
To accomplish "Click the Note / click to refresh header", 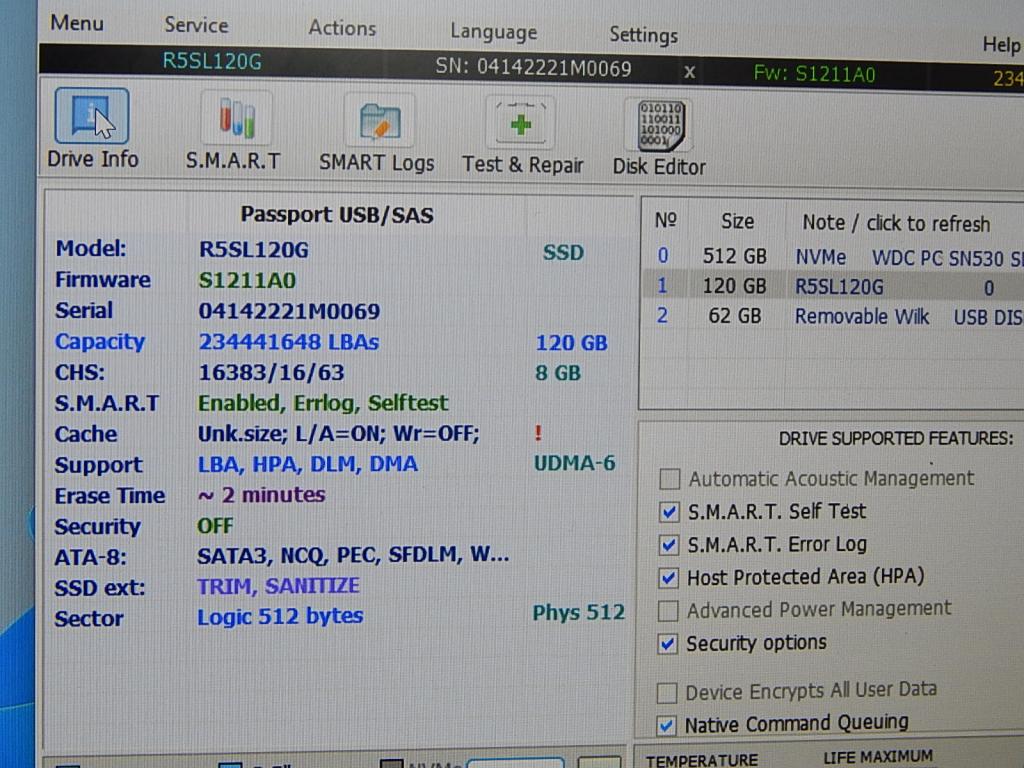I will (896, 223).
